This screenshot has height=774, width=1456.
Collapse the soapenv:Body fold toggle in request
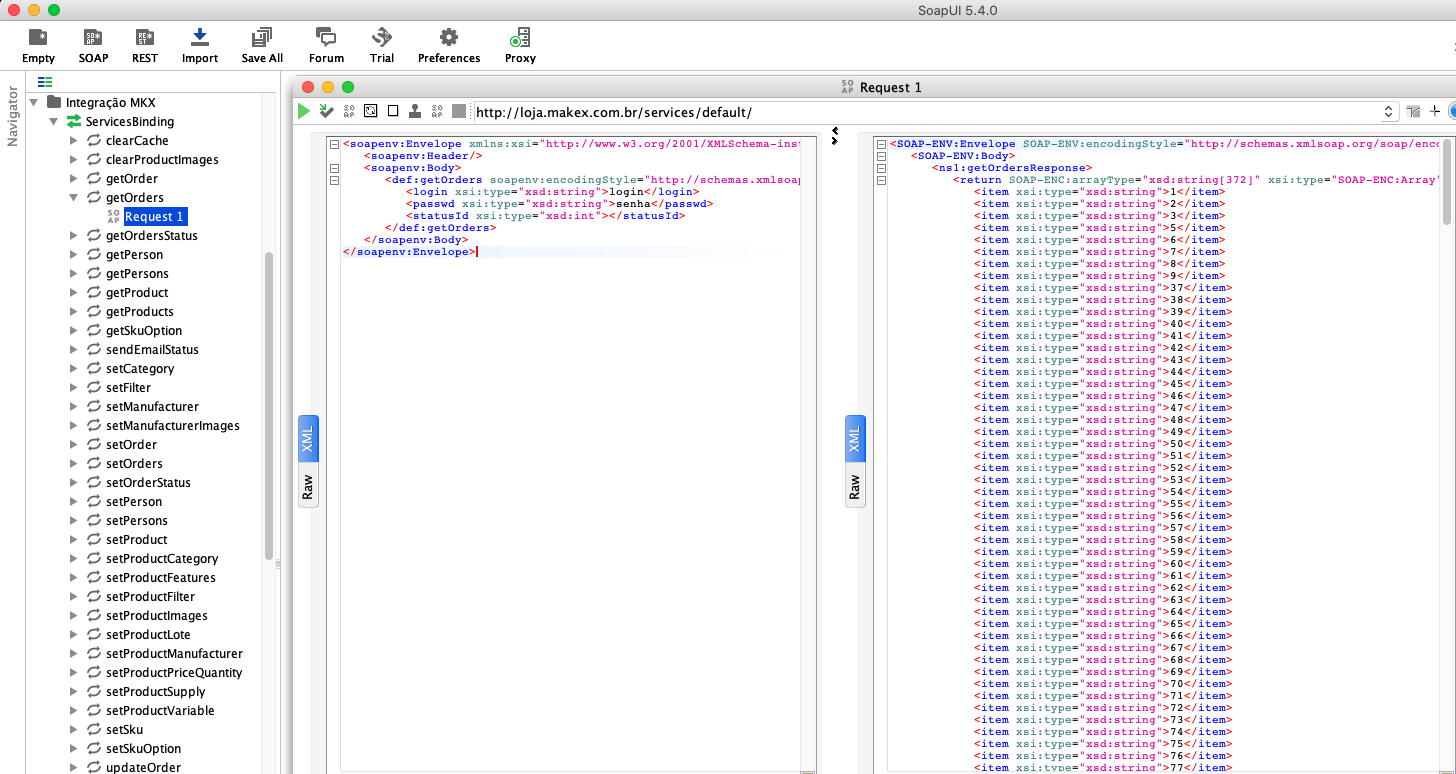333,168
